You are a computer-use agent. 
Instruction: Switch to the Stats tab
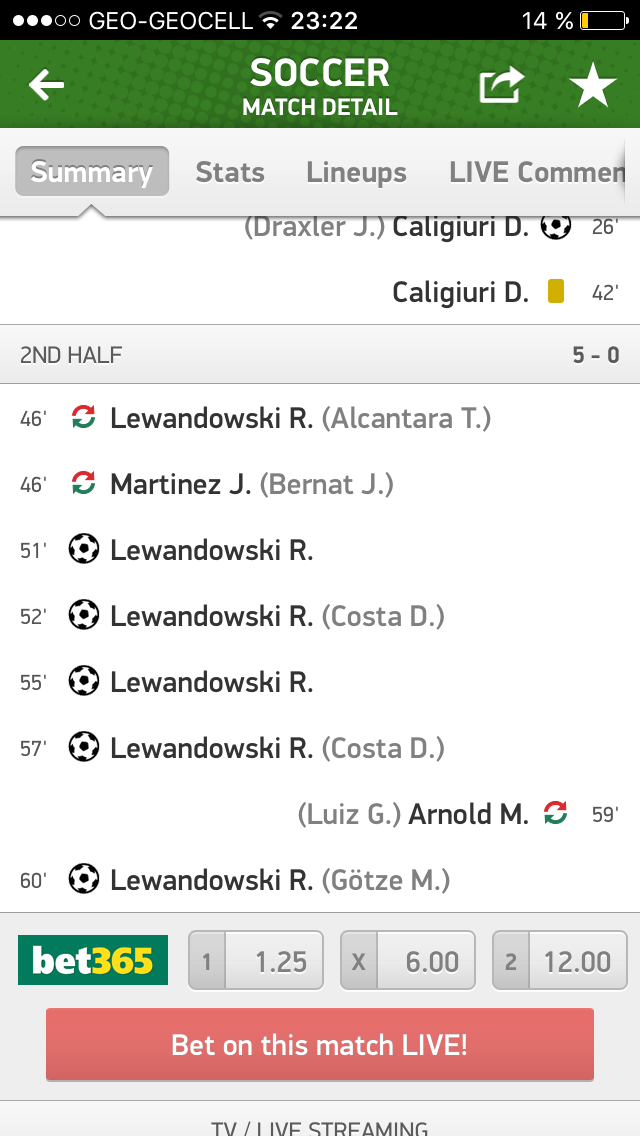coord(230,172)
